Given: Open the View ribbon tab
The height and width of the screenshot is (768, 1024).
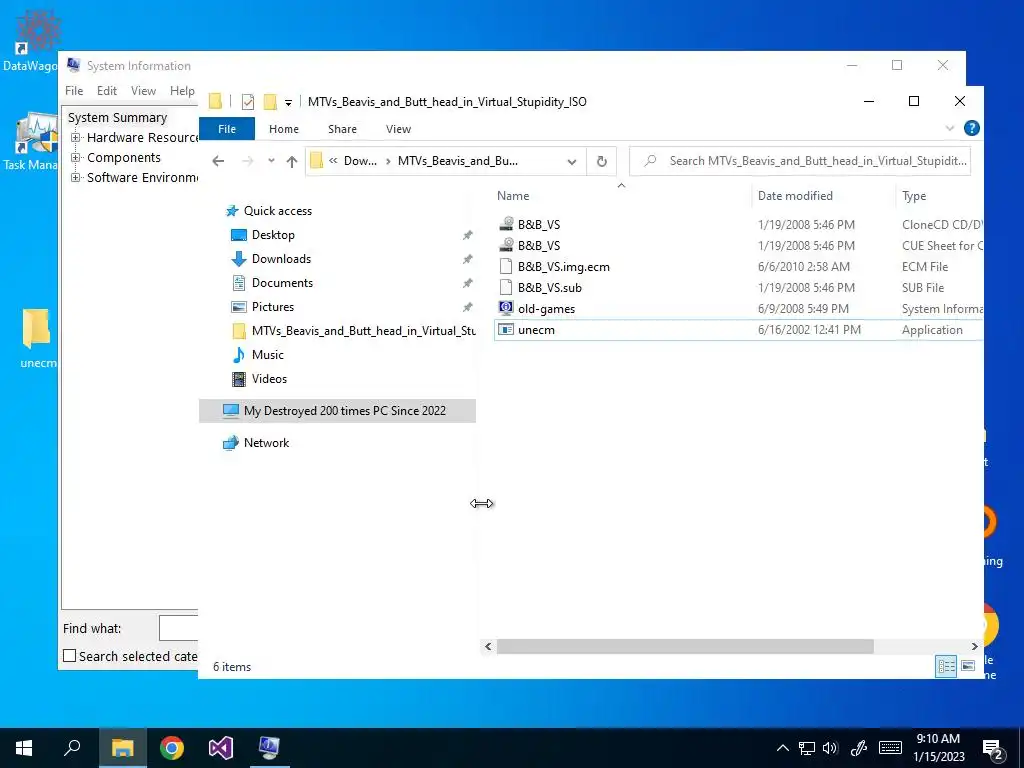Looking at the screenshot, I should pyautogui.click(x=398, y=129).
